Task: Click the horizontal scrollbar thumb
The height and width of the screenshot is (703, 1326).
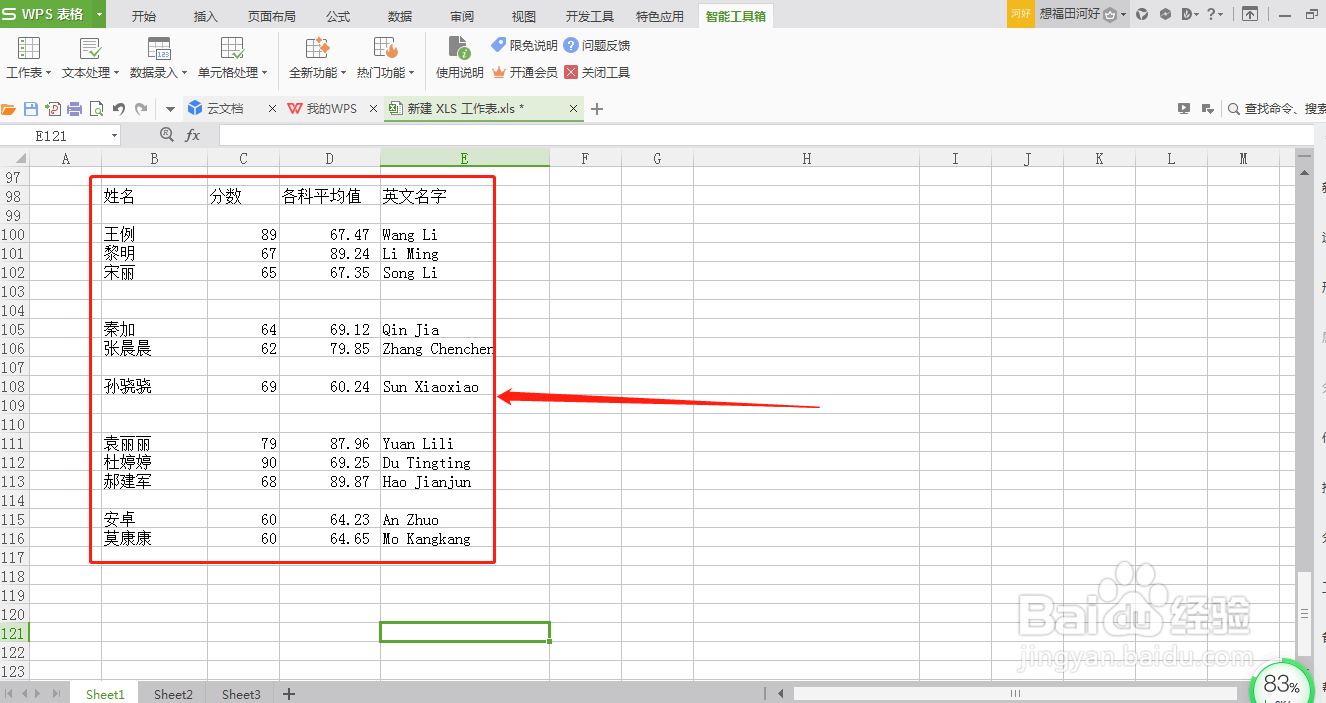Action: pyautogui.click(x=1015, y=693)
